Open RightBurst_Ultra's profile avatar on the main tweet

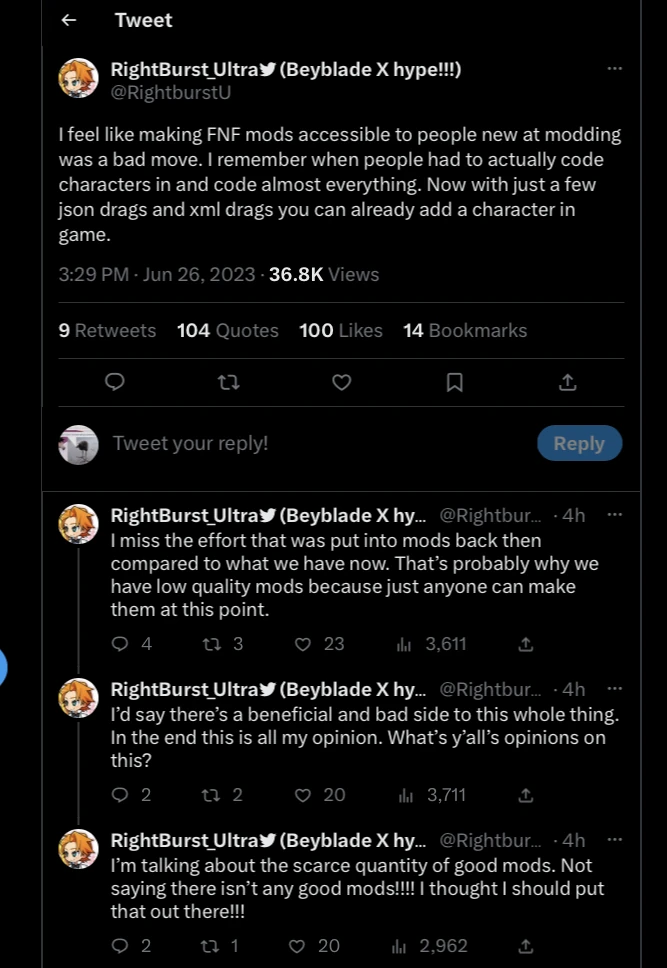pos(78,78)
